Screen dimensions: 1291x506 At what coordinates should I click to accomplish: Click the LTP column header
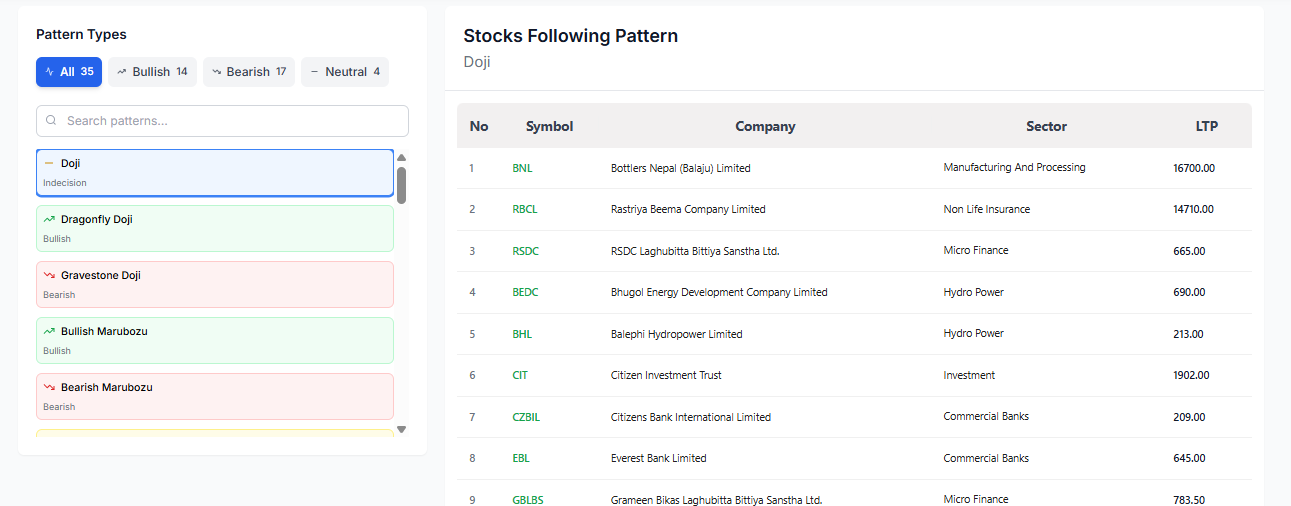click(1206, 126)
